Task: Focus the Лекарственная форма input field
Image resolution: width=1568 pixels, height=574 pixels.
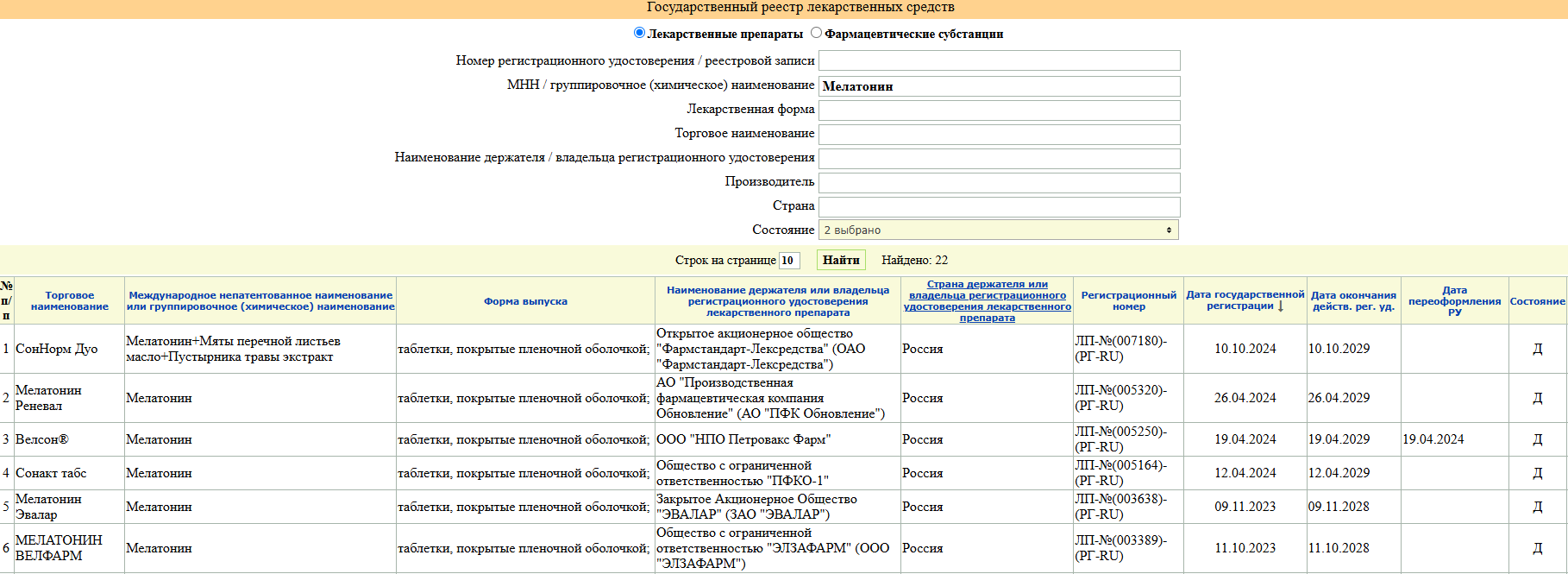Action: [x=999, y=110]
